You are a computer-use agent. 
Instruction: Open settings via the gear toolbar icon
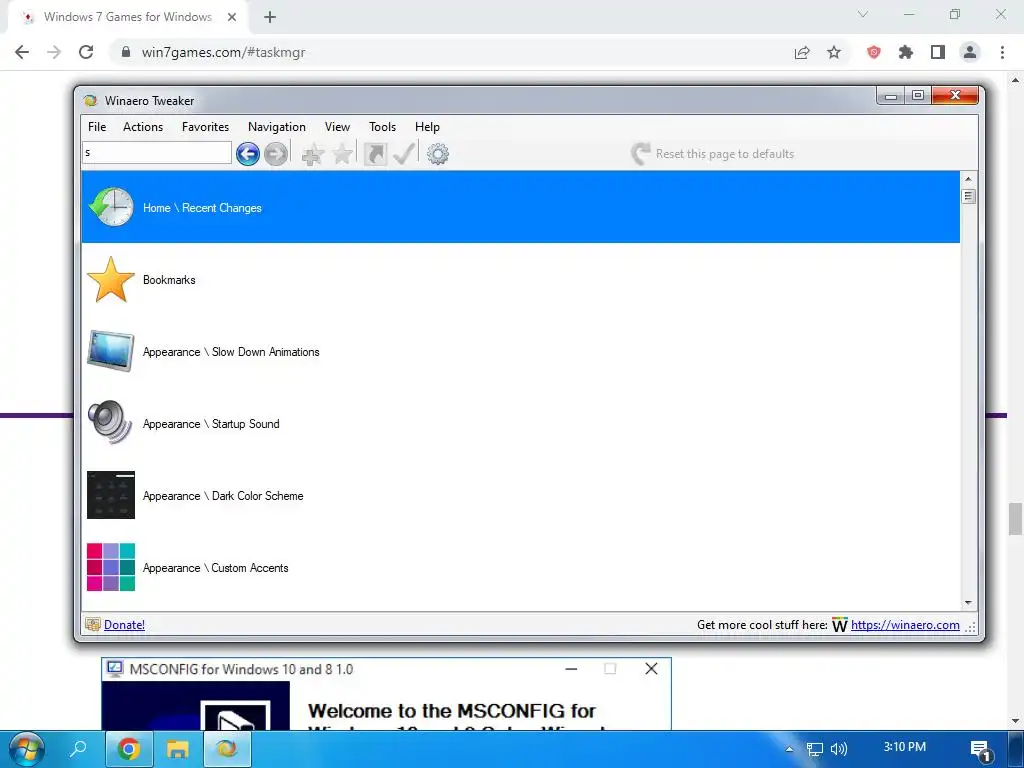(x=438, y=154)
